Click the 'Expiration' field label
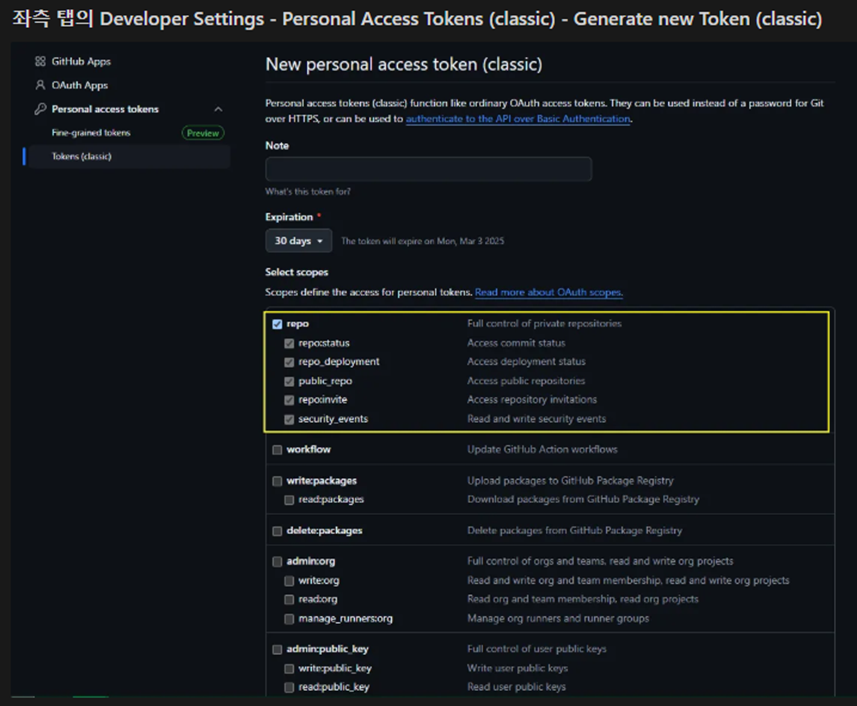 [x=289, y=217]
